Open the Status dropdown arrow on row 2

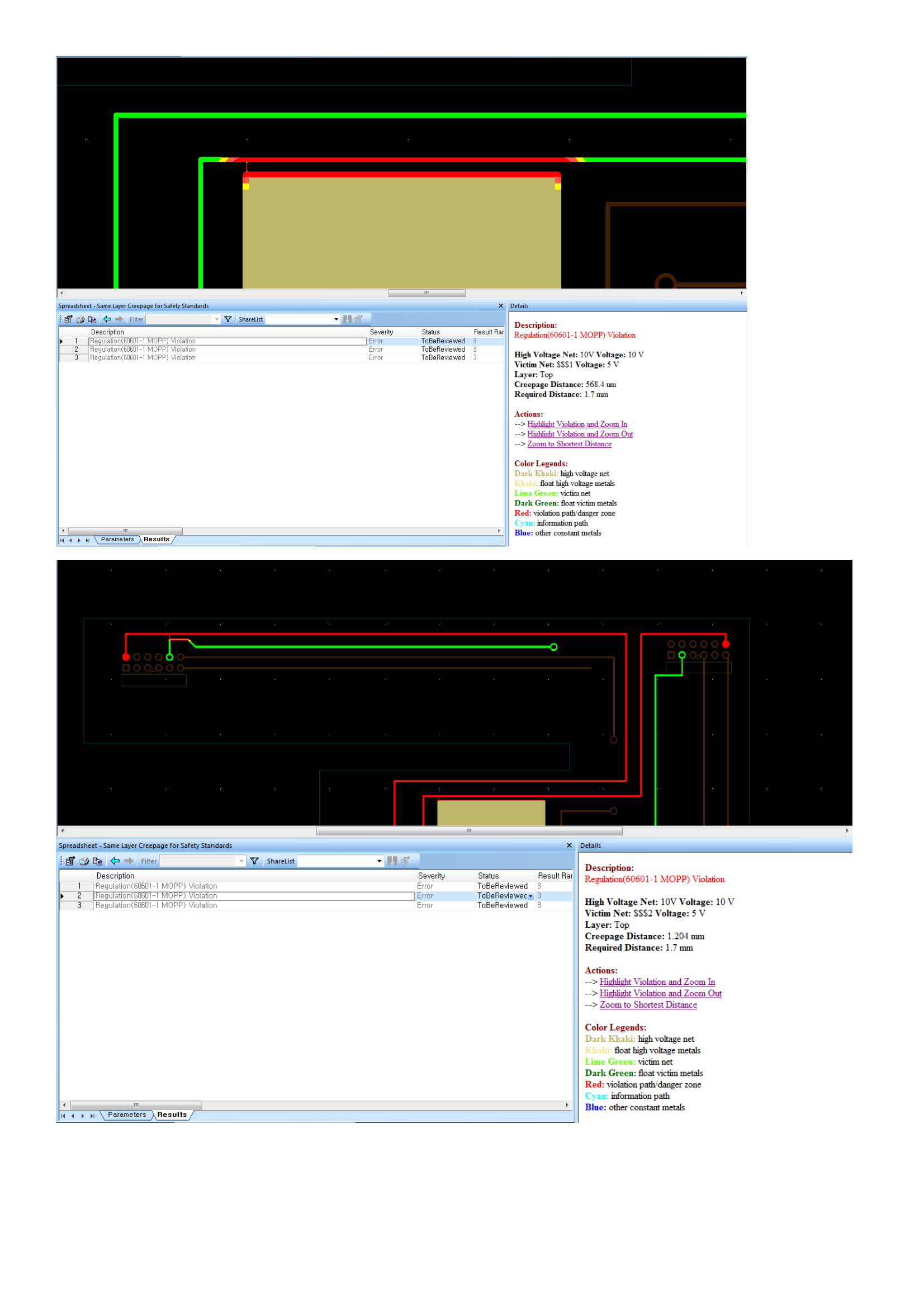coord(530,896)
